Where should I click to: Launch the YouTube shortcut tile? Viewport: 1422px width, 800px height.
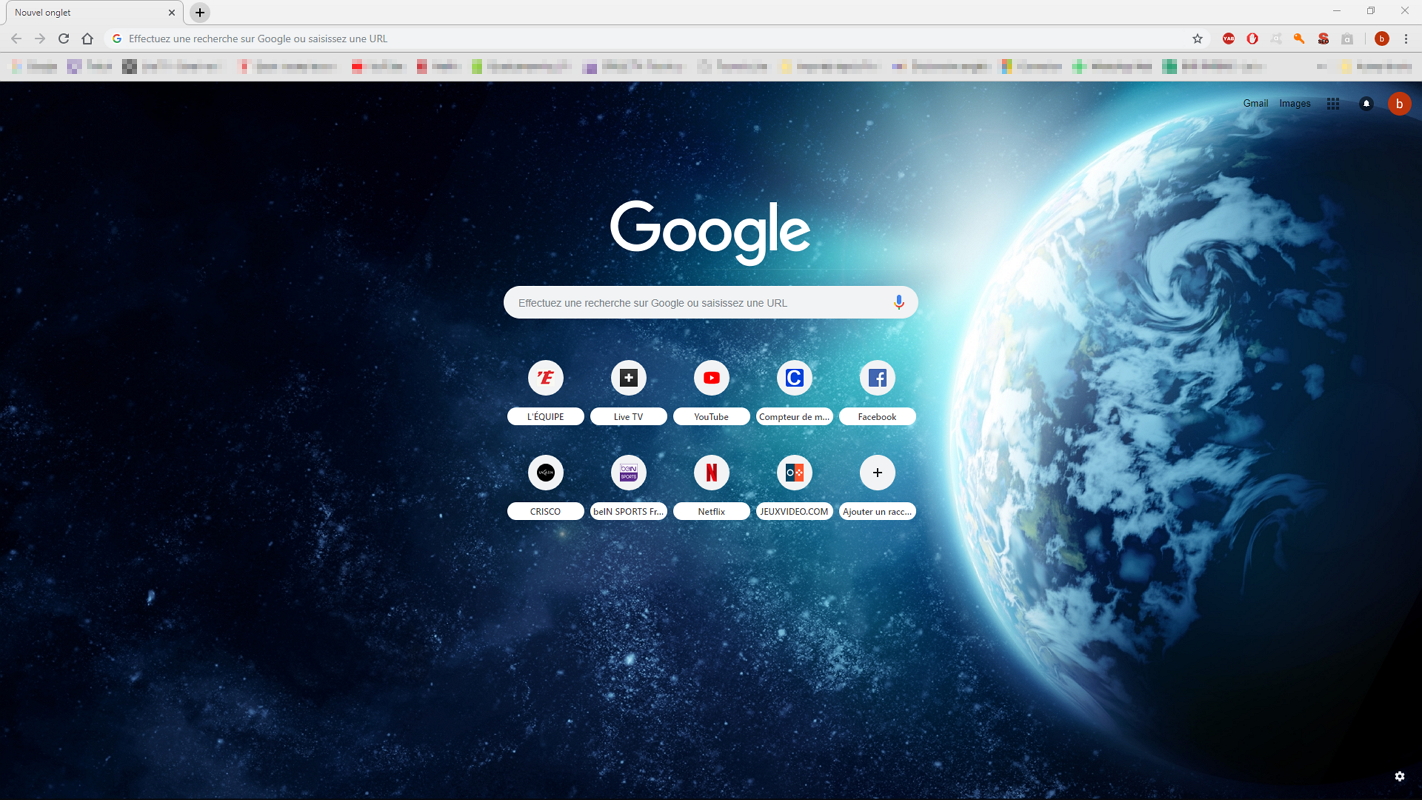(711, 392)
